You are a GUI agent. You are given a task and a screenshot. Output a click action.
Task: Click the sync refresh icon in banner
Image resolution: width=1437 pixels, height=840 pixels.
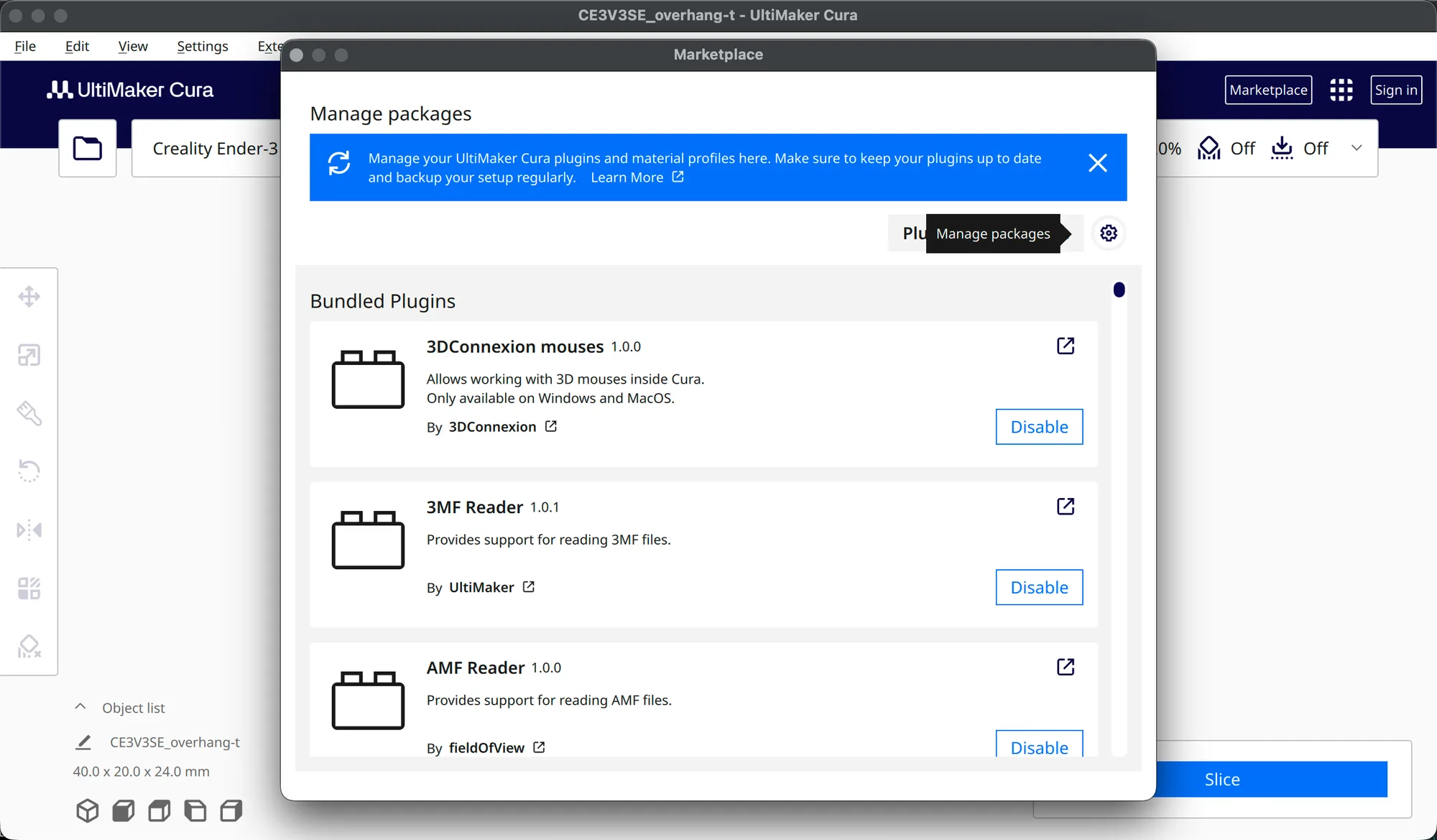[x=339, y=163]
